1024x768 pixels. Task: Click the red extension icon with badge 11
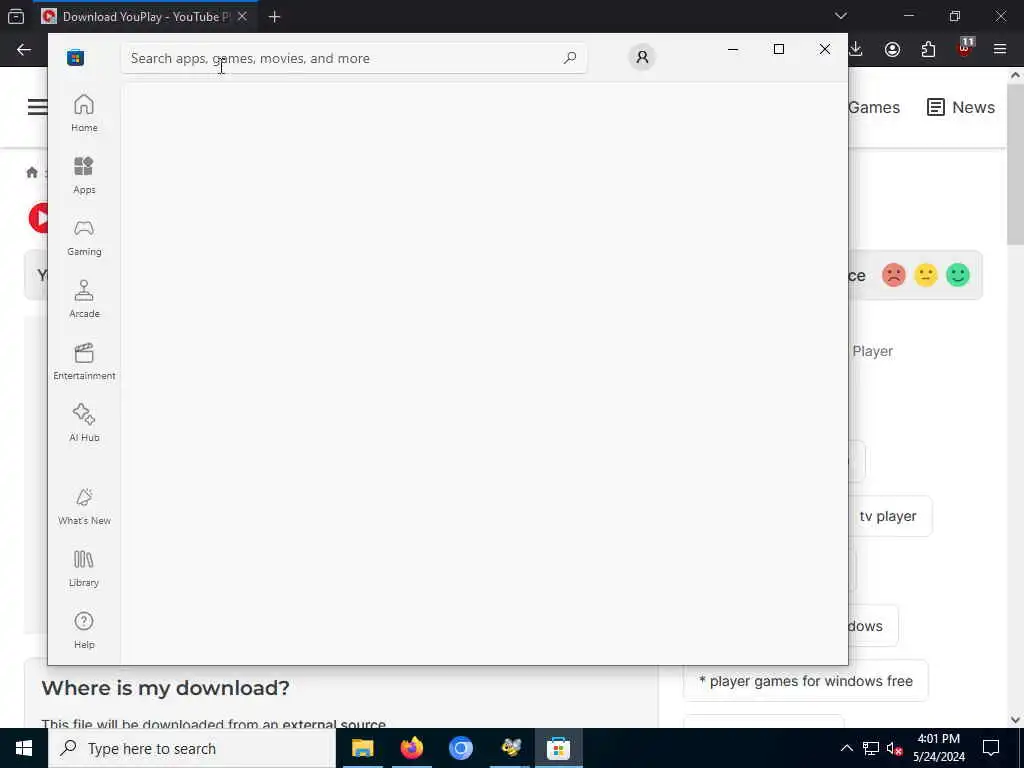pos(965,48)
